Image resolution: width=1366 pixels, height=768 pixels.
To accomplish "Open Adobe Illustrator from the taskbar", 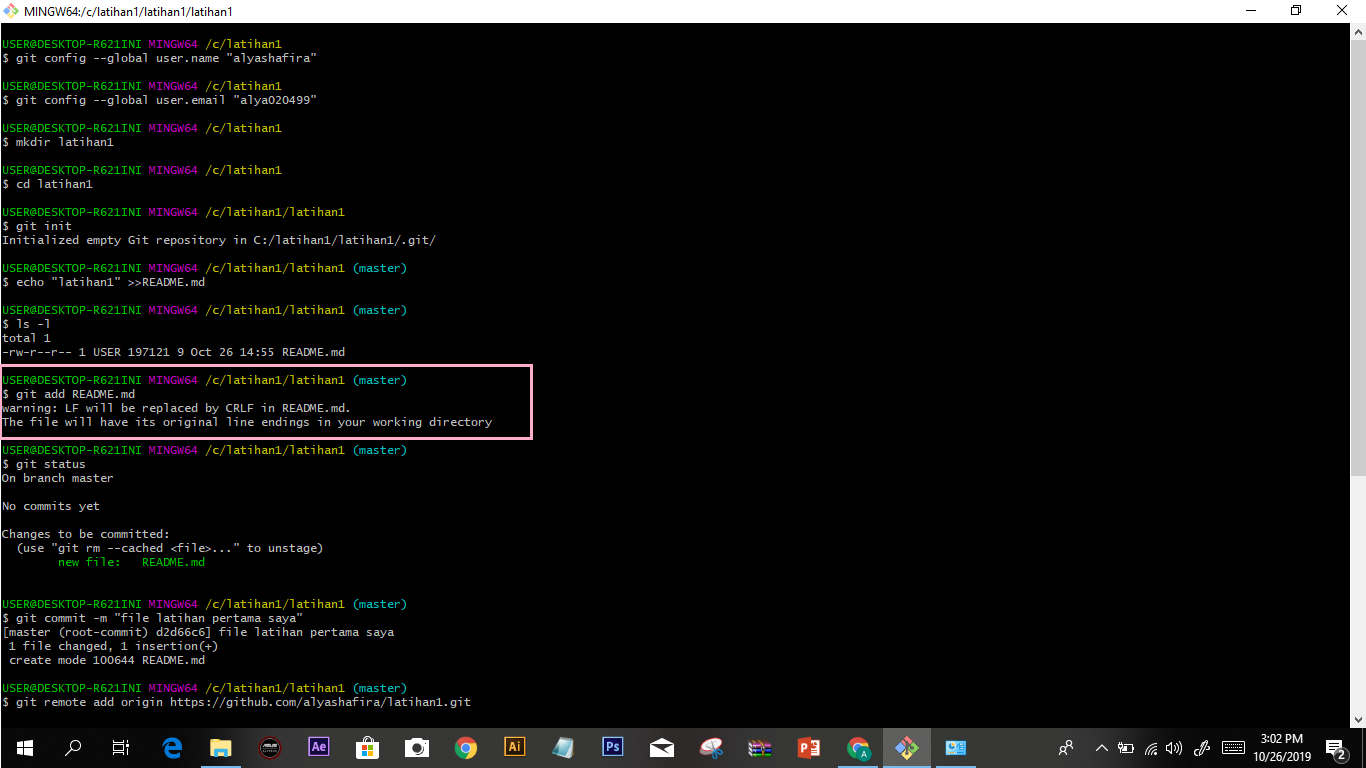I will (x=513, y=747).
